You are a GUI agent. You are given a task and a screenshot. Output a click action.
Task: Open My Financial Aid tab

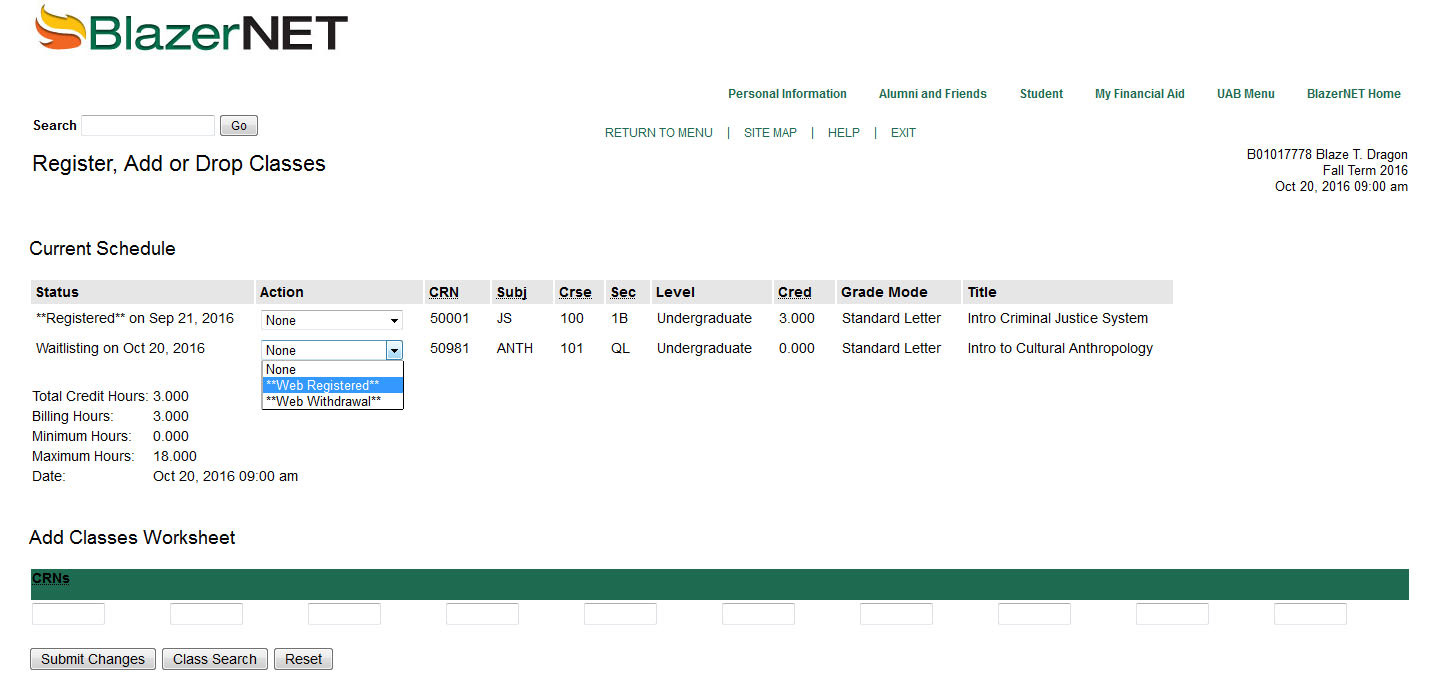click(x=1139, y=94)
